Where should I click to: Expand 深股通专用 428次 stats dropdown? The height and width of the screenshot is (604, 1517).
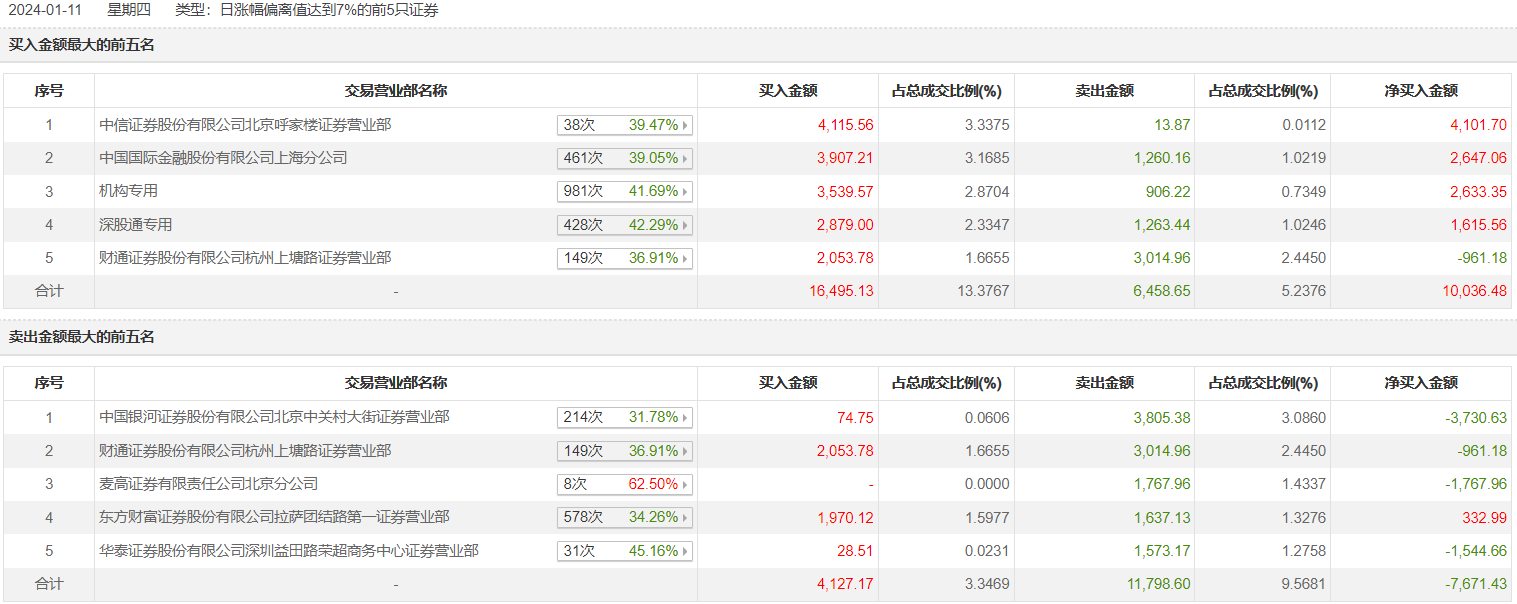[x=624, y=225]
